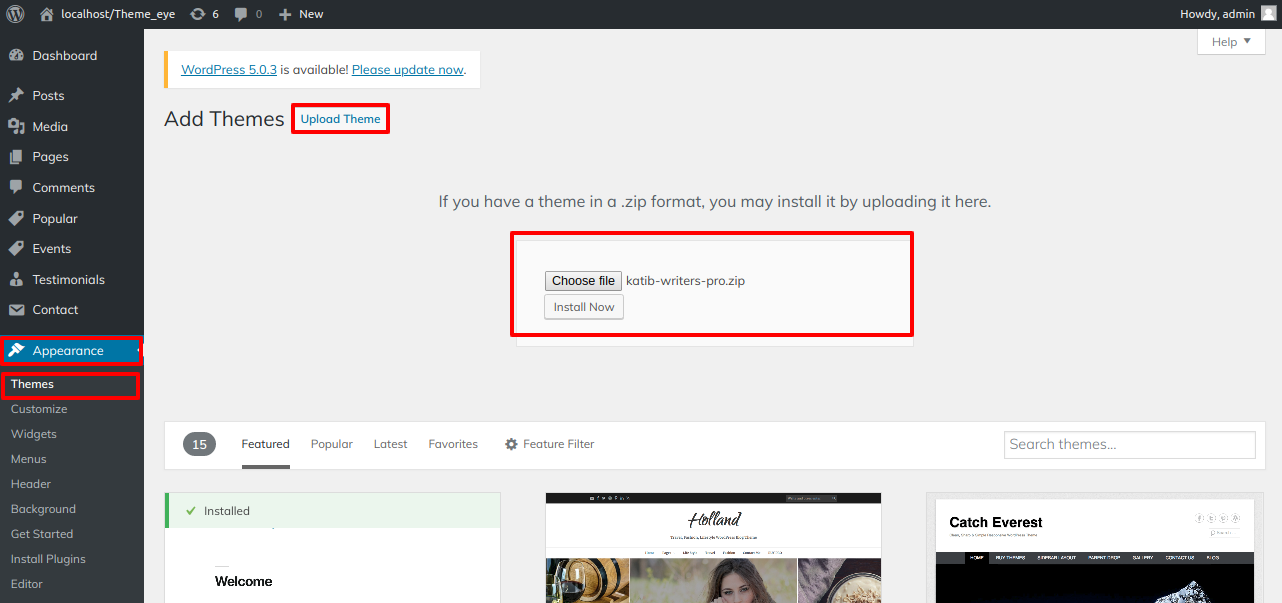The image size is (1282, 603).
Task: Click the Please update now link
Action: (x=408, y=70)
